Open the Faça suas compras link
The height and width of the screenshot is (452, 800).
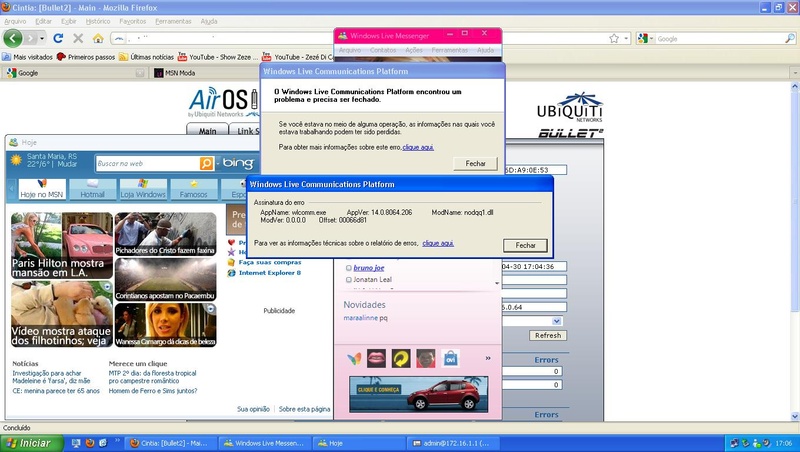pyautogui.click(x=269, y=262)
